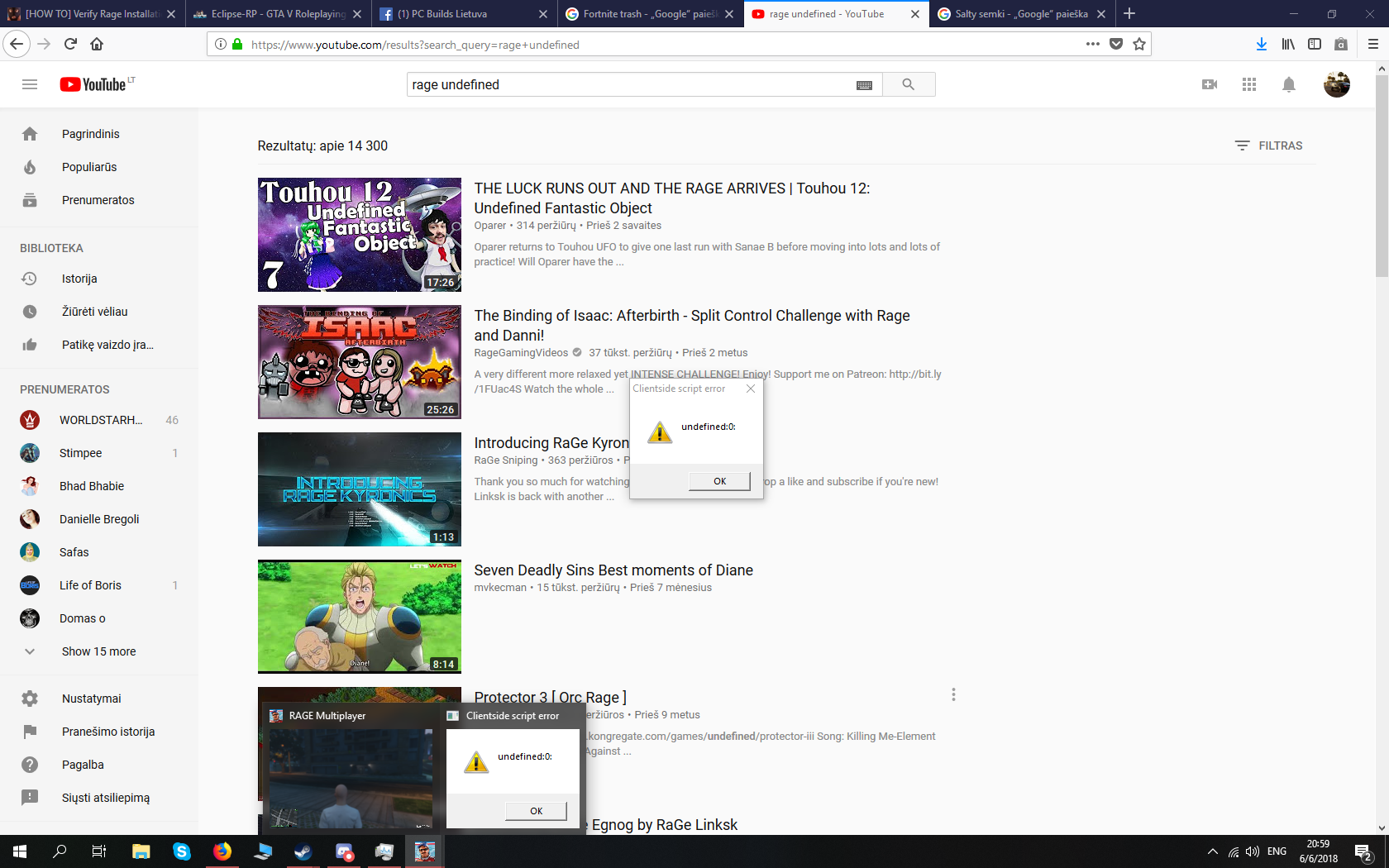1389x868 pixels.
Task: Open Firefox library icon
Action: click(1288, 44)
